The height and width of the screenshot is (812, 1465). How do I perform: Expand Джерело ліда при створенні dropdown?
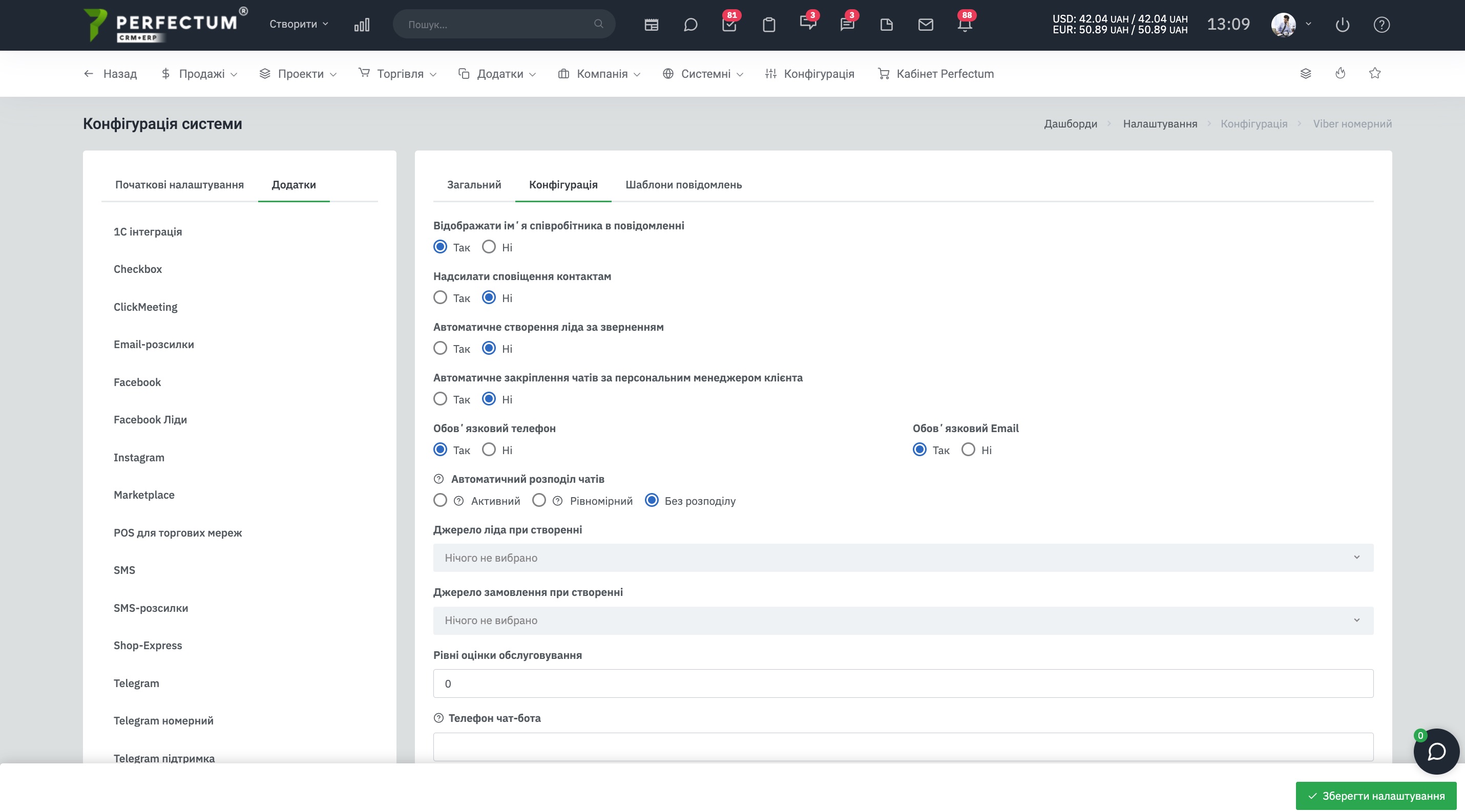(x=903, y=558)
